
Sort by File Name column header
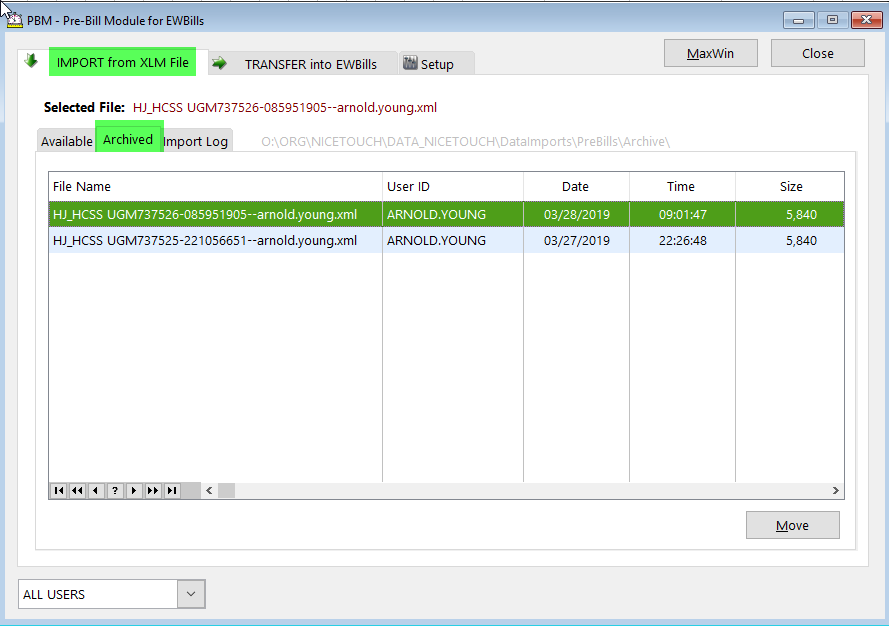pos(215,187)
